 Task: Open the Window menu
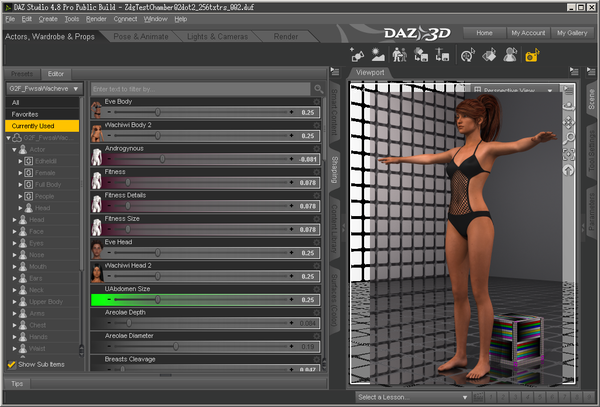[x=155, y=19]
